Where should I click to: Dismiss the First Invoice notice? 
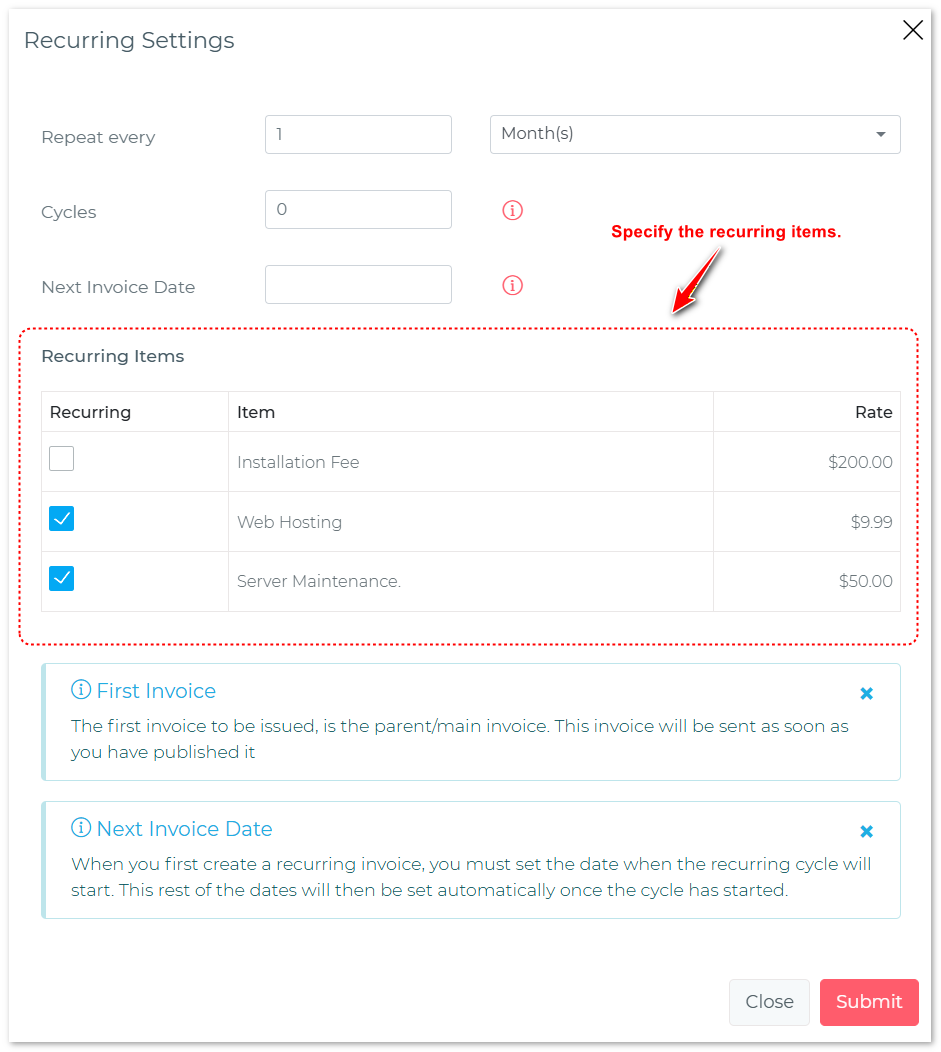click(866, 692)
